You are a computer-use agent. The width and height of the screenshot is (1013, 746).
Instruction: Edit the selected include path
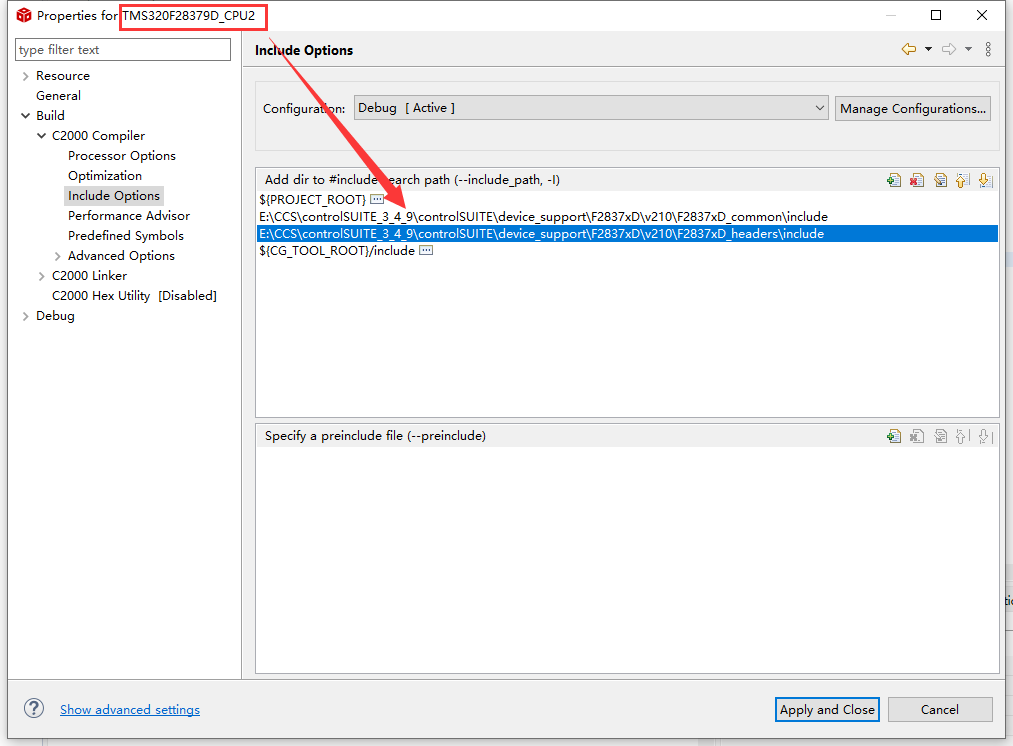point(940,180)
